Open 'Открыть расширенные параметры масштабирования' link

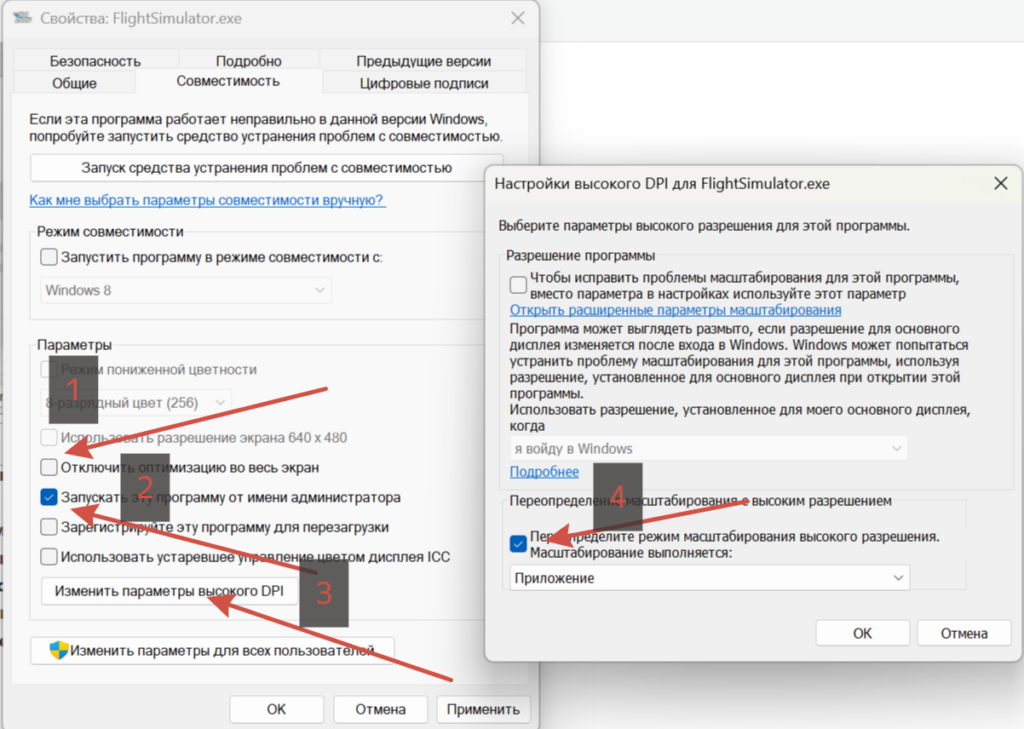pyautogui.click(x=675, y=310)
